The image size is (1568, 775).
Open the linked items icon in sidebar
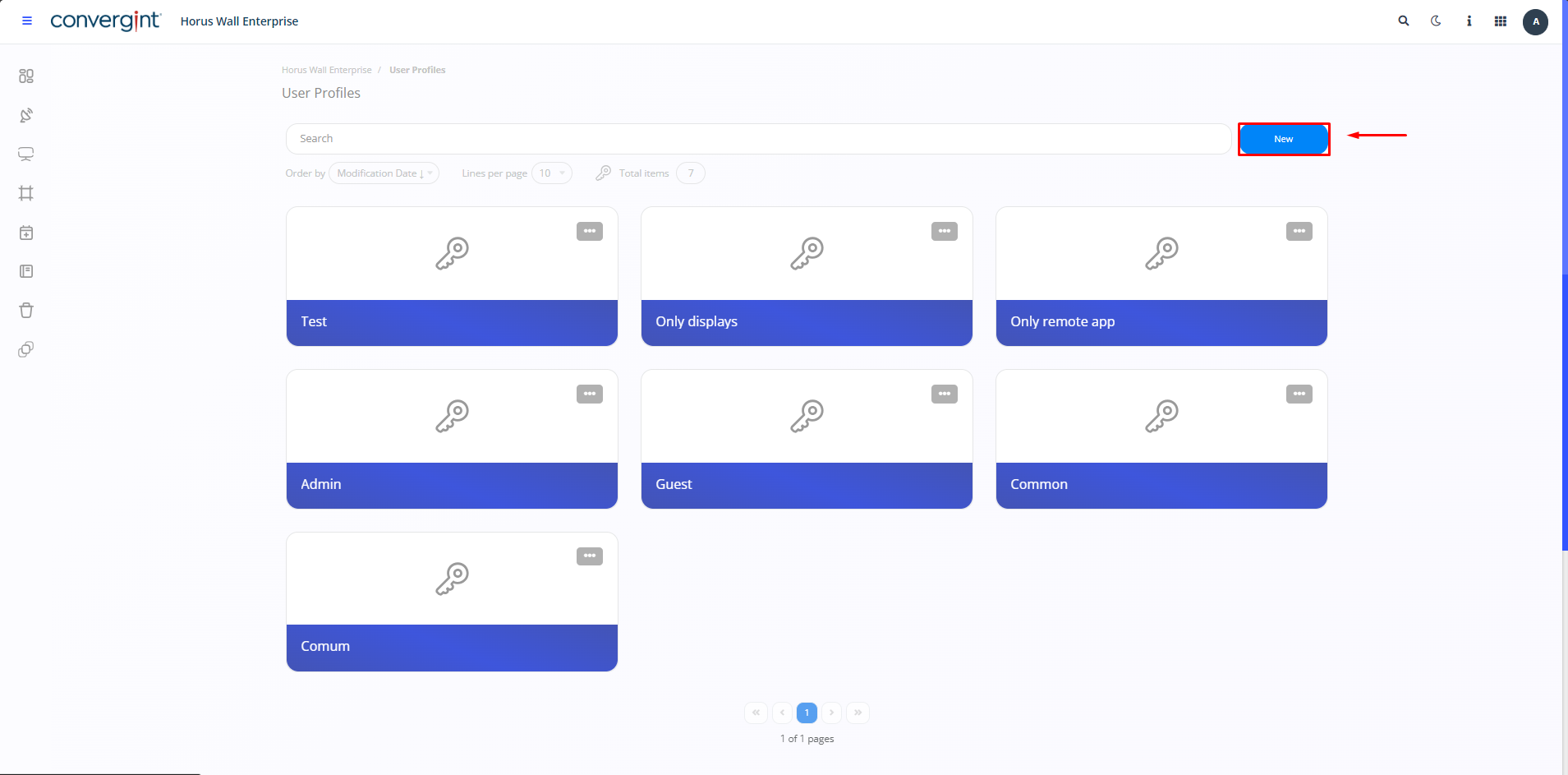[x=26, y=348]
